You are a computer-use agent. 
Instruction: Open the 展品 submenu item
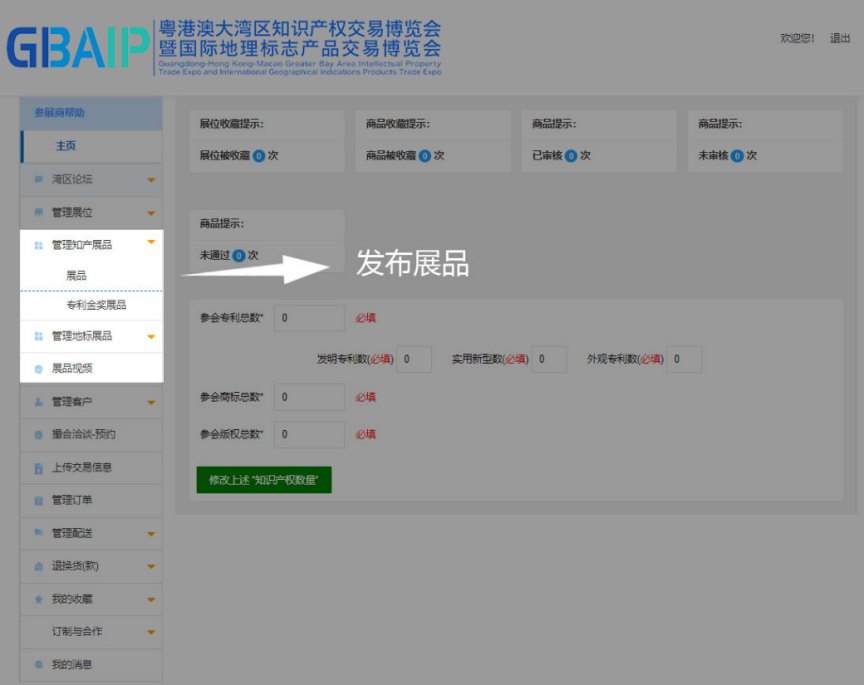coord(91,276)
